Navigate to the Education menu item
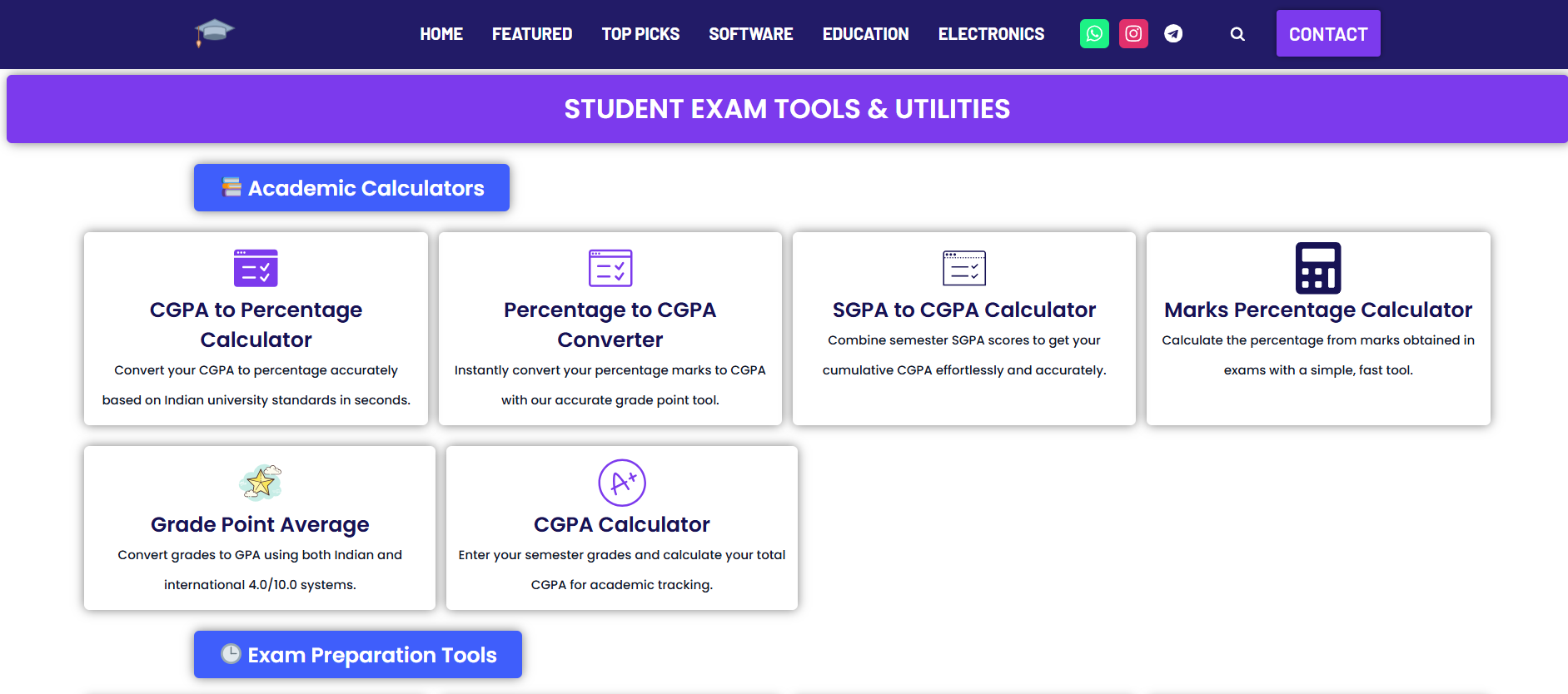 866,34
